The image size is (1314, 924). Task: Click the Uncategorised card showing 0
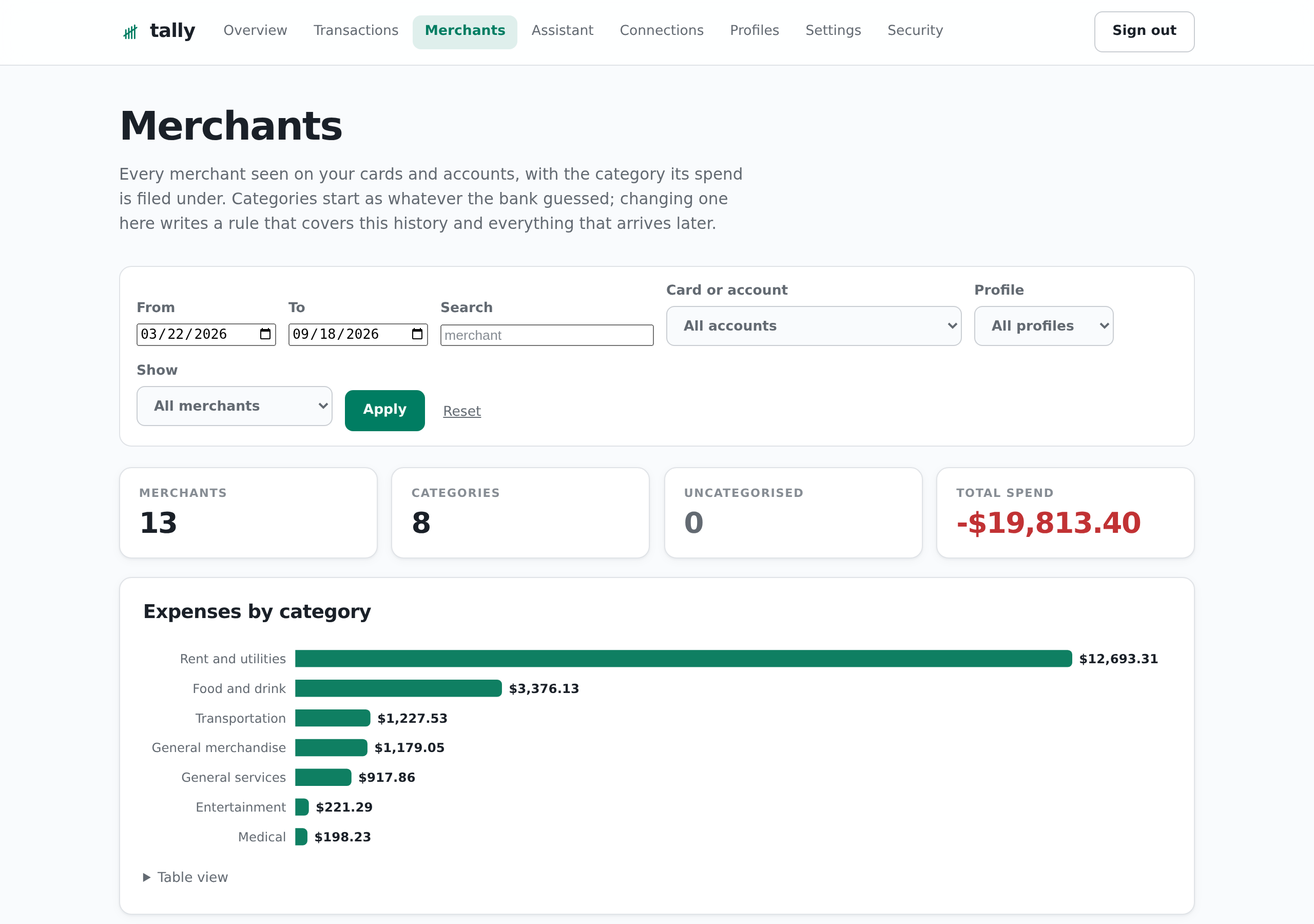(x=793, y=513)
